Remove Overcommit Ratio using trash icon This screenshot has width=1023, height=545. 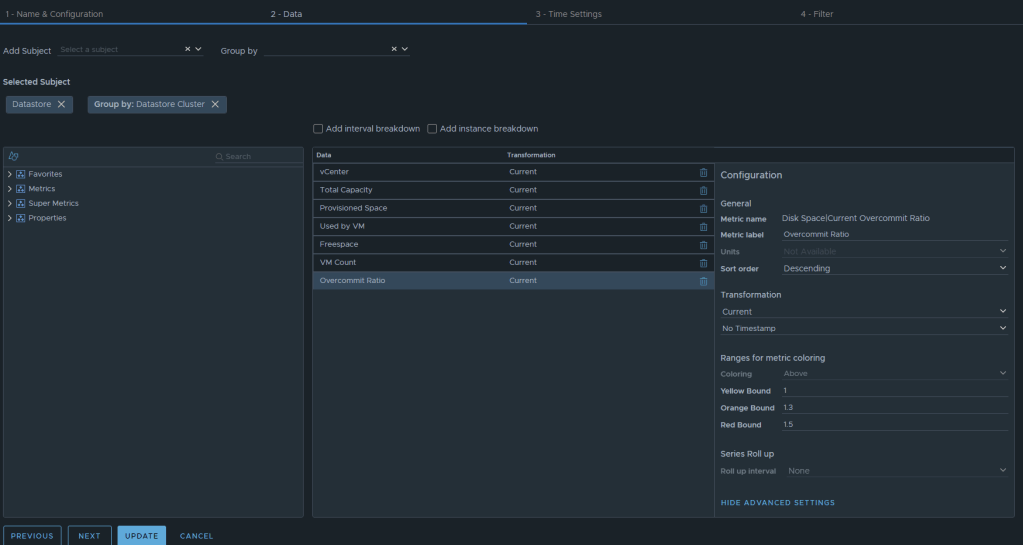pos(703,281)
